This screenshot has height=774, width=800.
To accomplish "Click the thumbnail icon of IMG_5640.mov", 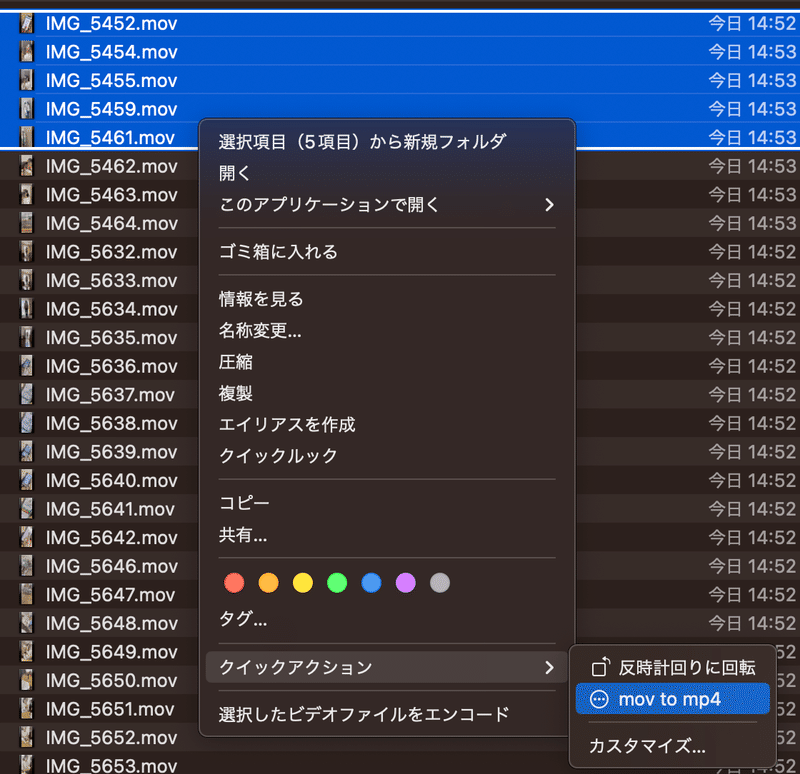I will (24, 480).
